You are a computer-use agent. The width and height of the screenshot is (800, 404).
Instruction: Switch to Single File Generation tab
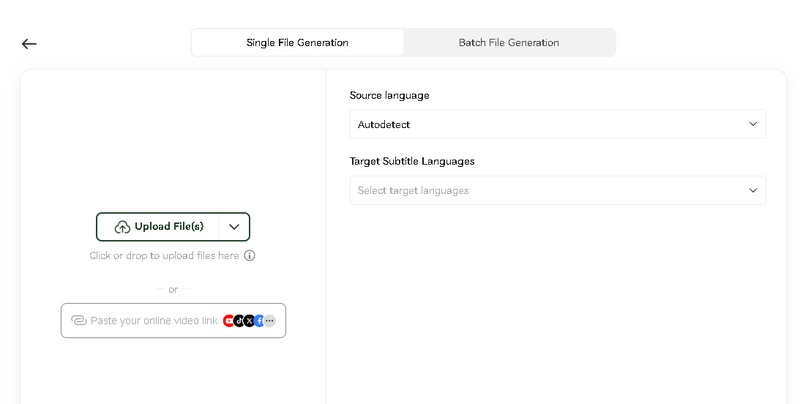point(297,43)
